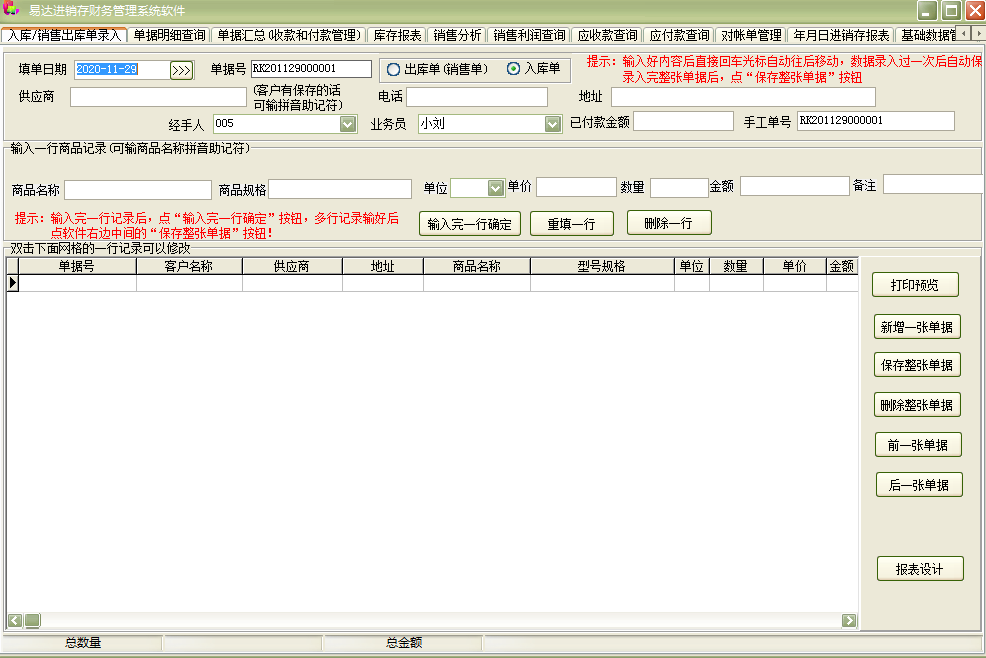Click the 地址 grid column header
The width and height of the screenshot is (986, 658).
click(x=382, y=266)
